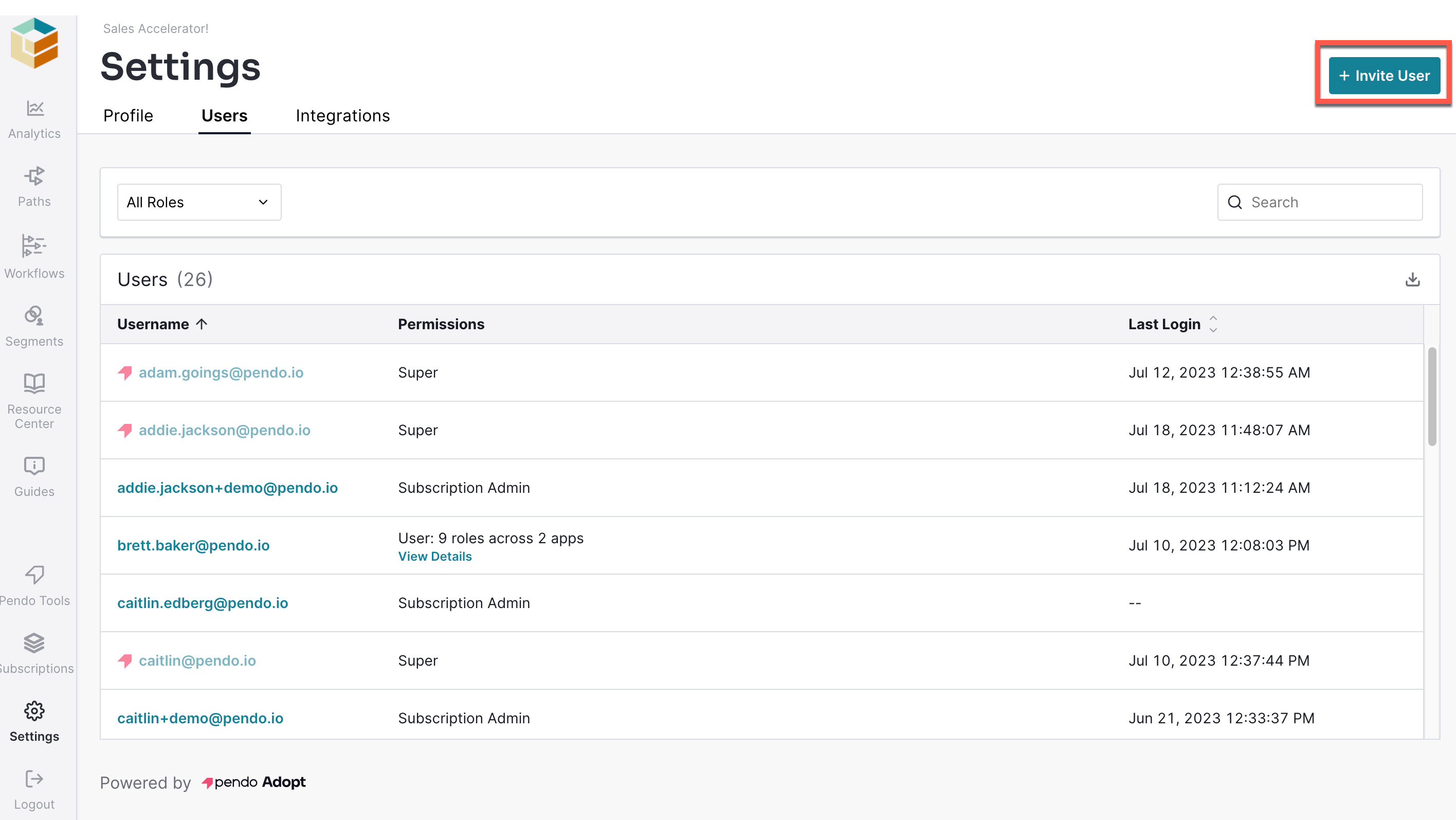Open user addie.jackson@pendo.io

point(224,431)
